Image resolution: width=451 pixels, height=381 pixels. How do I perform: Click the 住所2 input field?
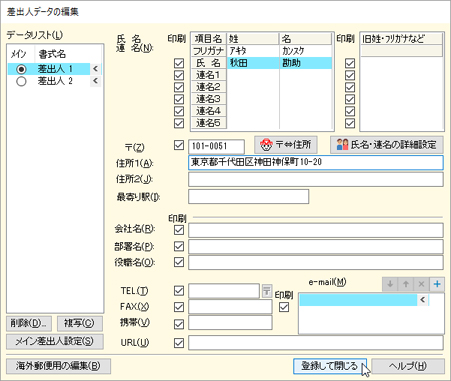316,179
